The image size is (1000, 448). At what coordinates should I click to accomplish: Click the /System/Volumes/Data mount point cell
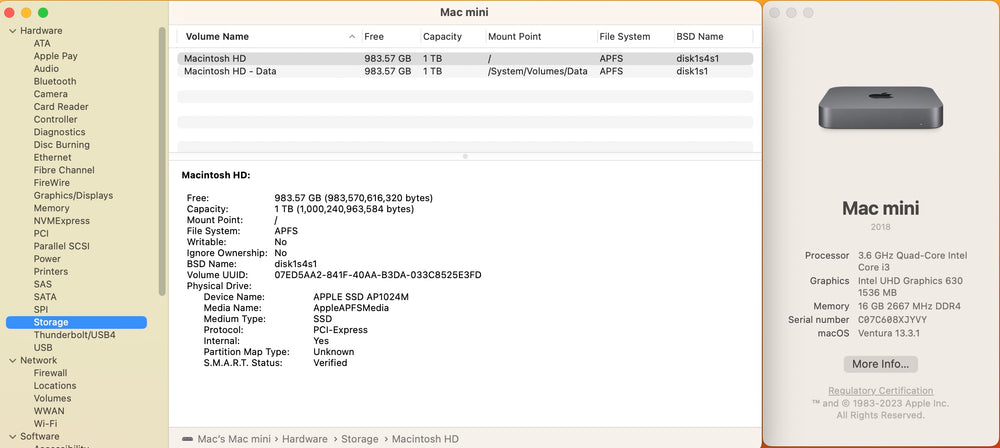point(538,71)
